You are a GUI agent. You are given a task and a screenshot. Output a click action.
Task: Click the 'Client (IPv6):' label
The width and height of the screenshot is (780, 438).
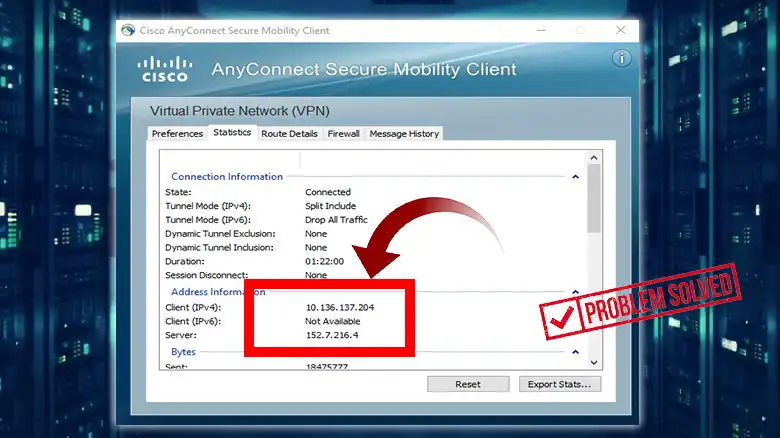tap(193, 322)
